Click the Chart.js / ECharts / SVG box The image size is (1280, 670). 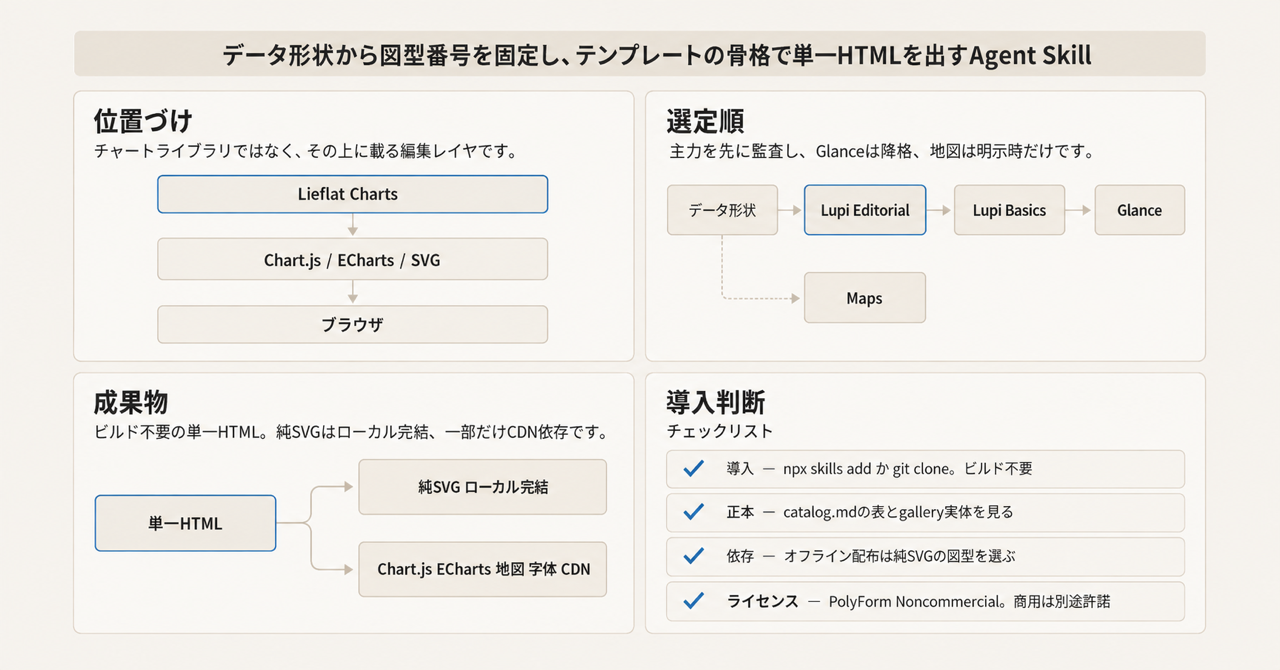coord(352,259)
